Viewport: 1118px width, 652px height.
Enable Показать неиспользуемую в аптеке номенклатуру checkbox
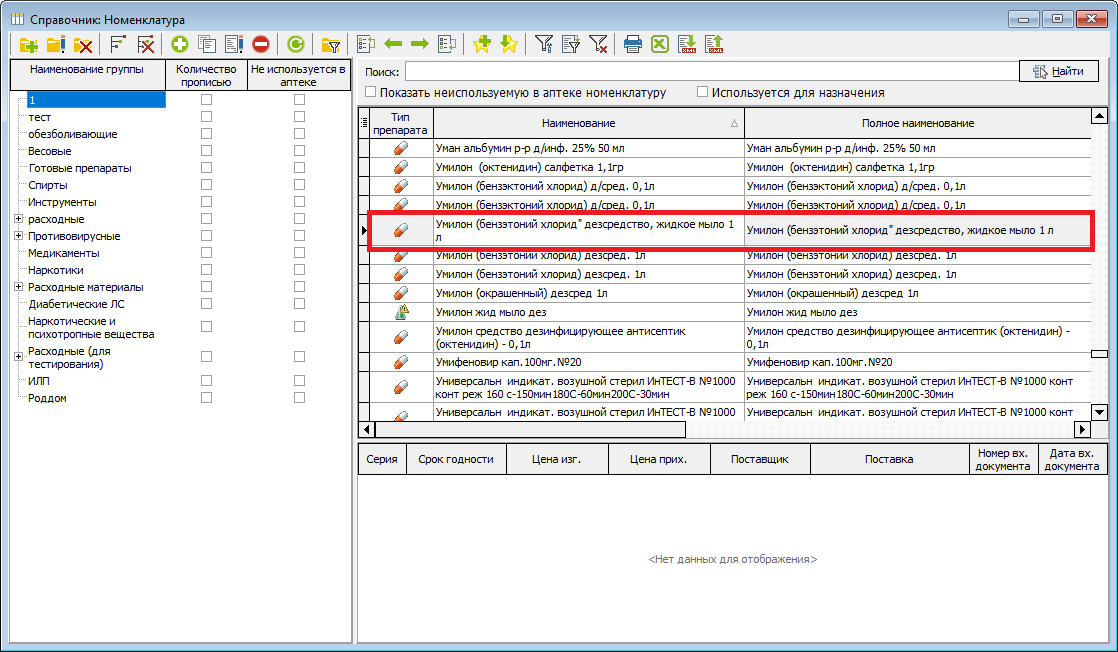coord(371,92)
